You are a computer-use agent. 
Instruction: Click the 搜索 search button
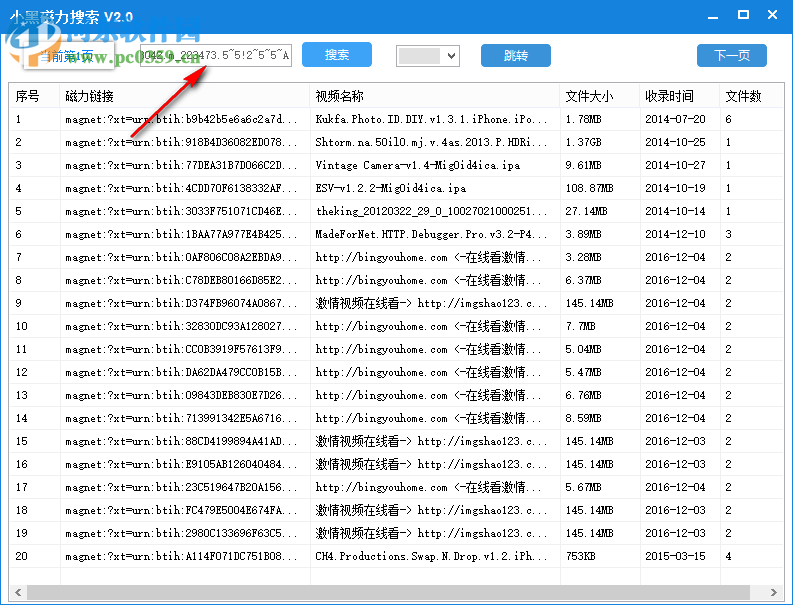(x=337, y=55)
